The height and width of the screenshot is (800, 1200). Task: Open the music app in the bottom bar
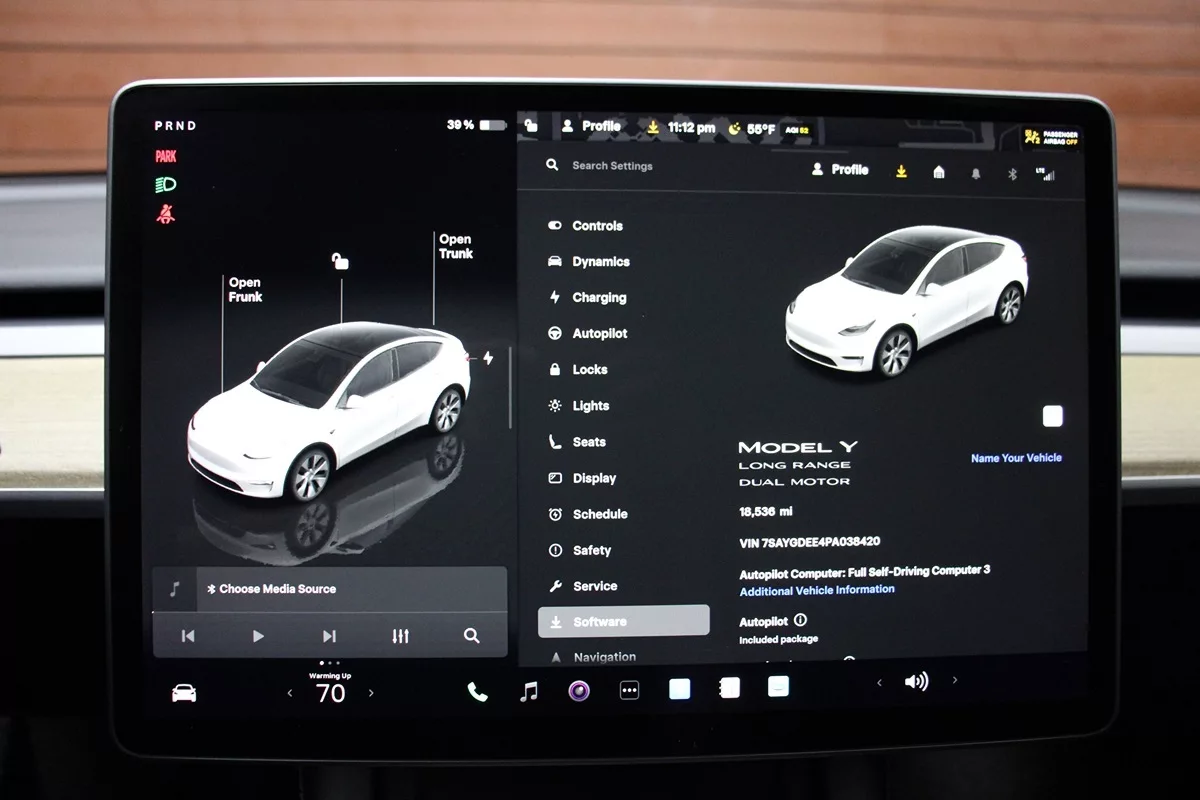[x=529, y=691]
